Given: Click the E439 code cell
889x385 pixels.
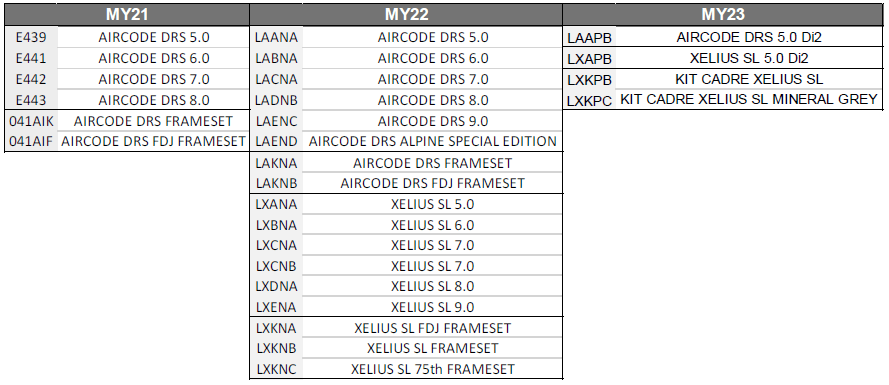Looking at the screenshot, I should click(31, 37).
